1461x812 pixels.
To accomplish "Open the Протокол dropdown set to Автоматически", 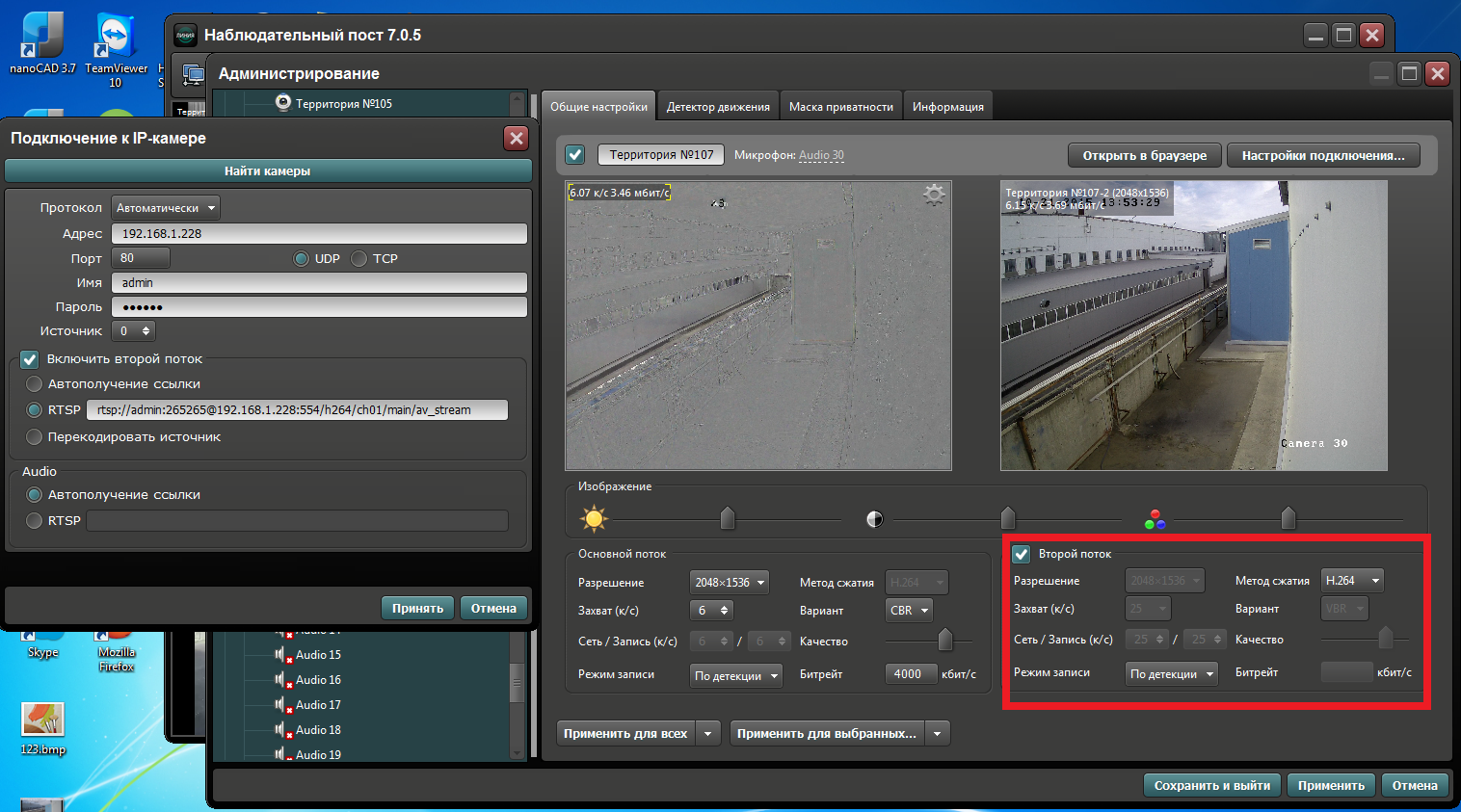I will coord(165,208).
